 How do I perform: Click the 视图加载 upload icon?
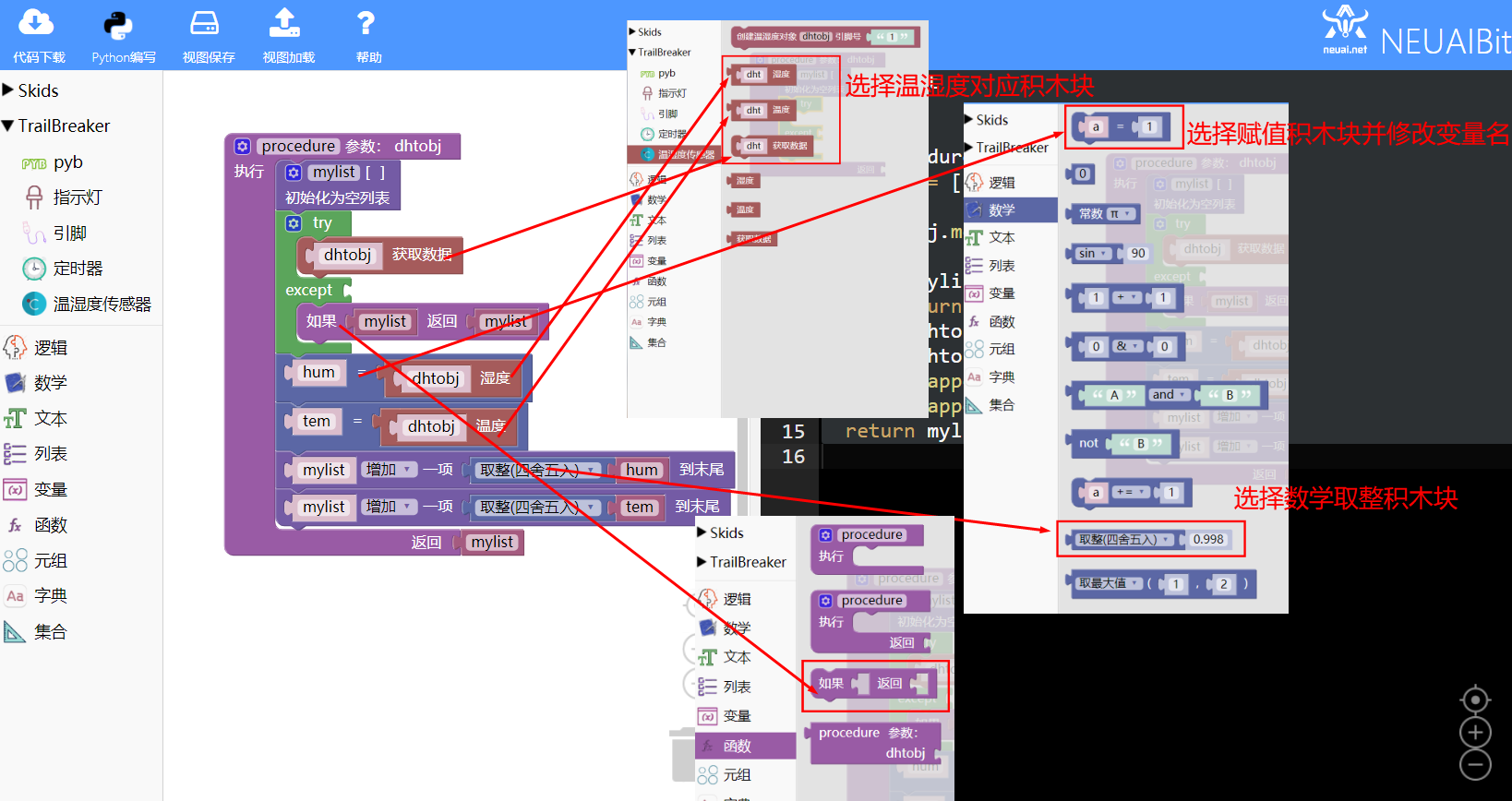coord(285,23)
